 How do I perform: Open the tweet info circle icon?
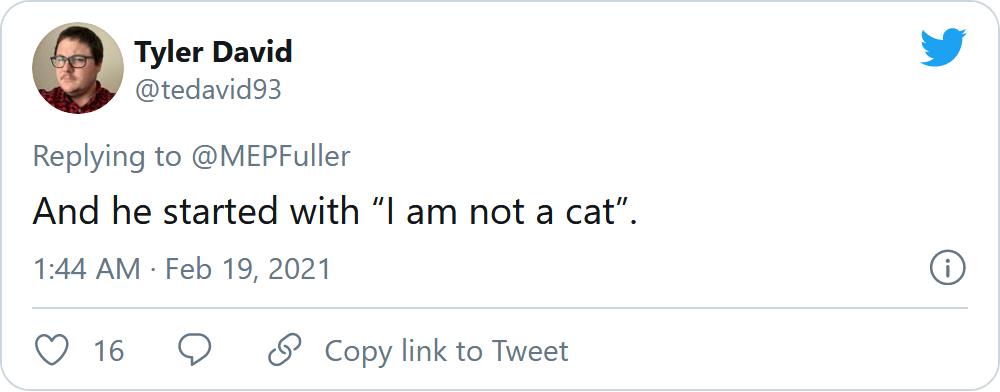click(948, 268)
